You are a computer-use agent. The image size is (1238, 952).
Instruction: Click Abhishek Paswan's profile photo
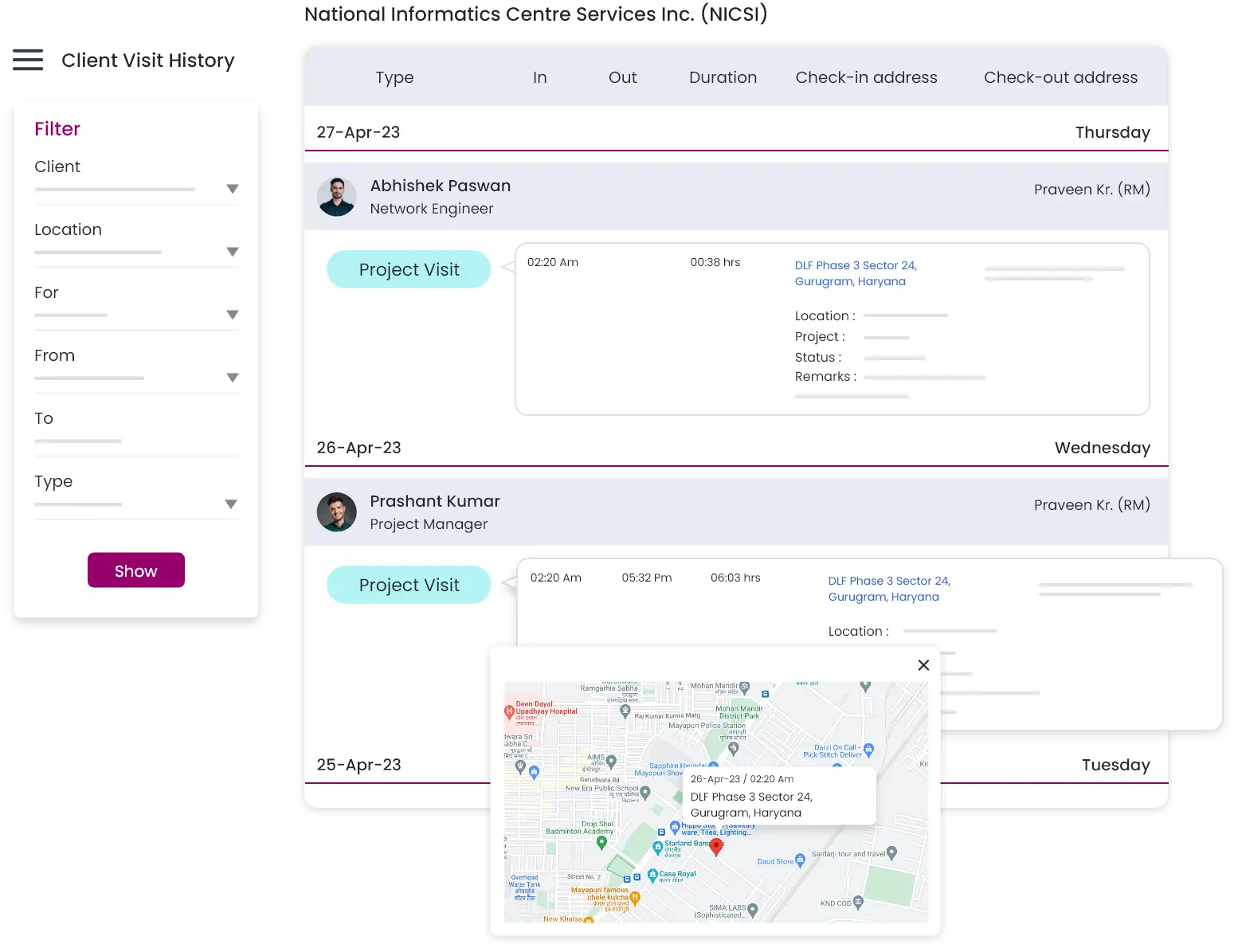(x=336, y=197)
